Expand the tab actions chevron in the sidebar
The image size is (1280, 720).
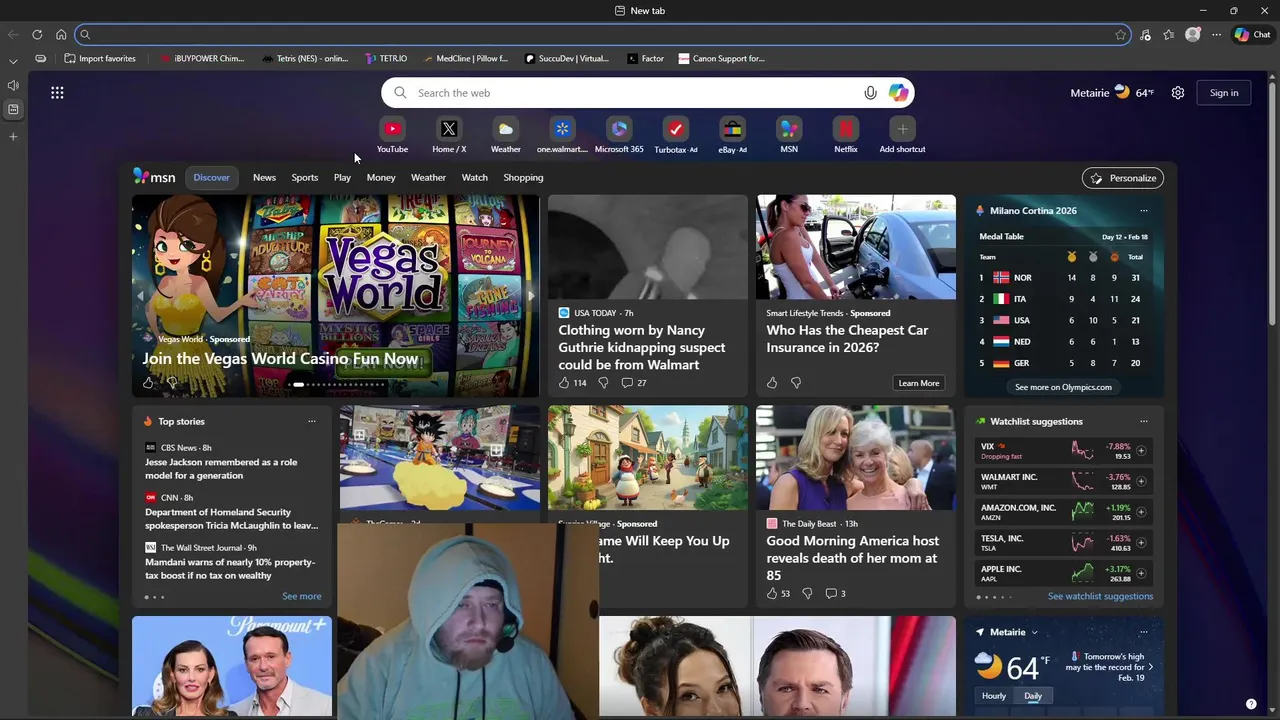click(x=13, y=61)
